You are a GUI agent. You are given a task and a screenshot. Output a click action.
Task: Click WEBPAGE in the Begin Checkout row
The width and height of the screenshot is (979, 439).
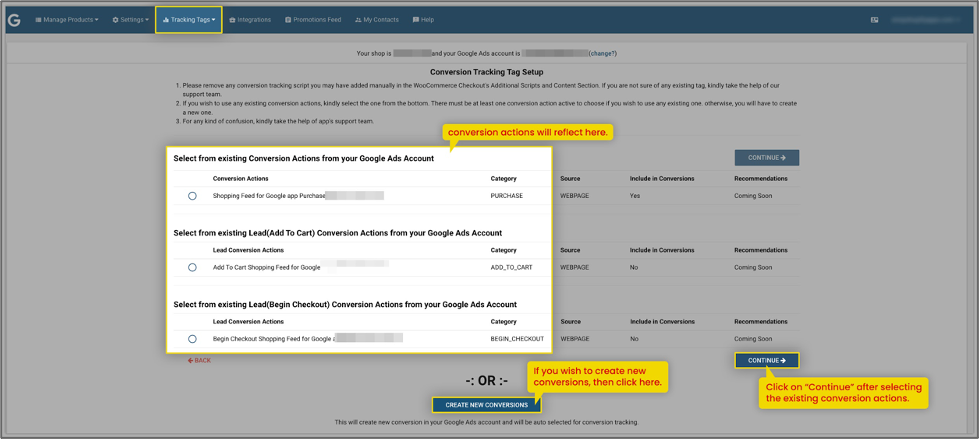[575, 338]
